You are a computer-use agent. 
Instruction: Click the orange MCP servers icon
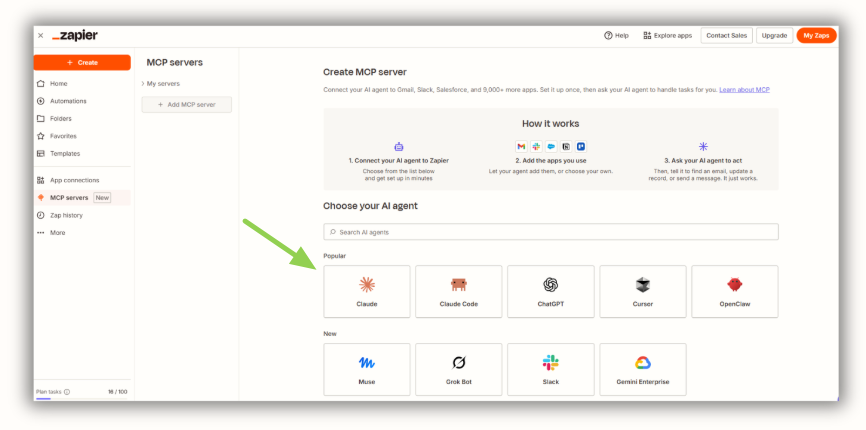(x=40, y=198)
